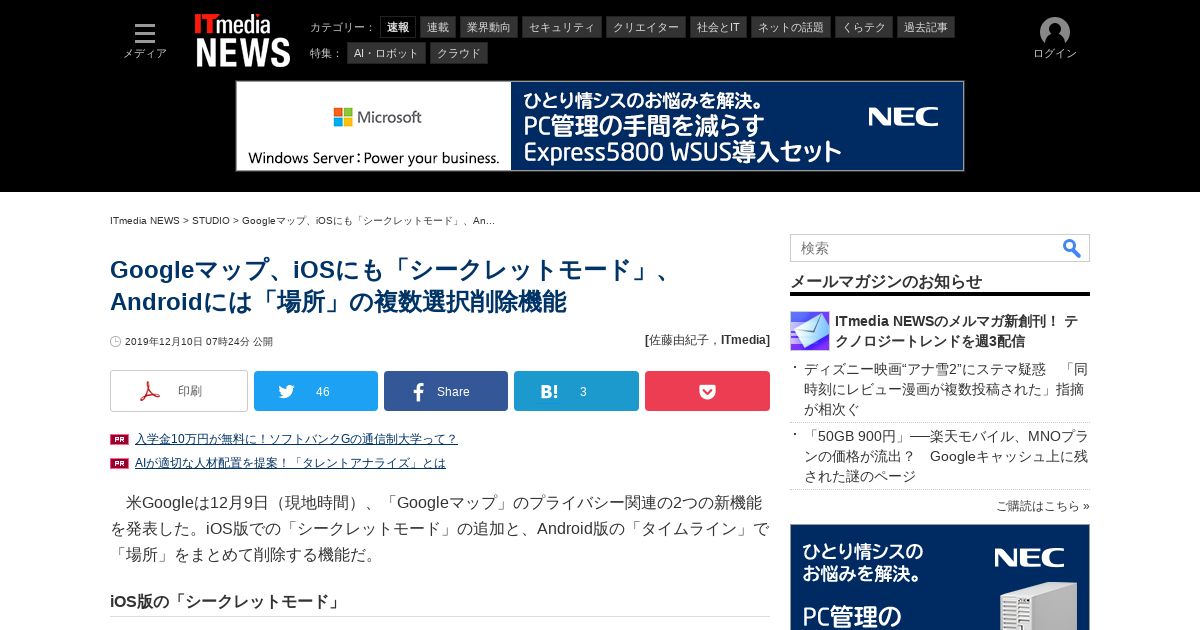Click the Googleマップ breadcrumb current page text
1200x630 pixels.
[x=368, y=220]
